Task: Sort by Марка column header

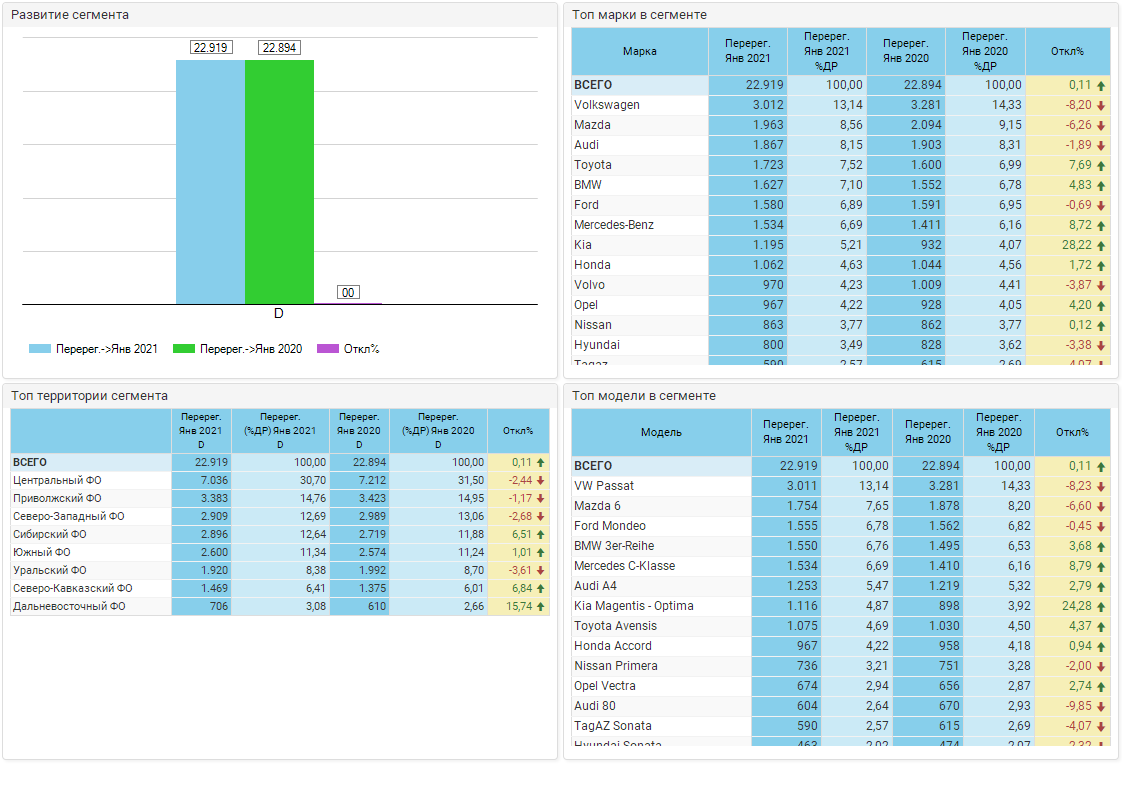Action: [x=639, y=51]
